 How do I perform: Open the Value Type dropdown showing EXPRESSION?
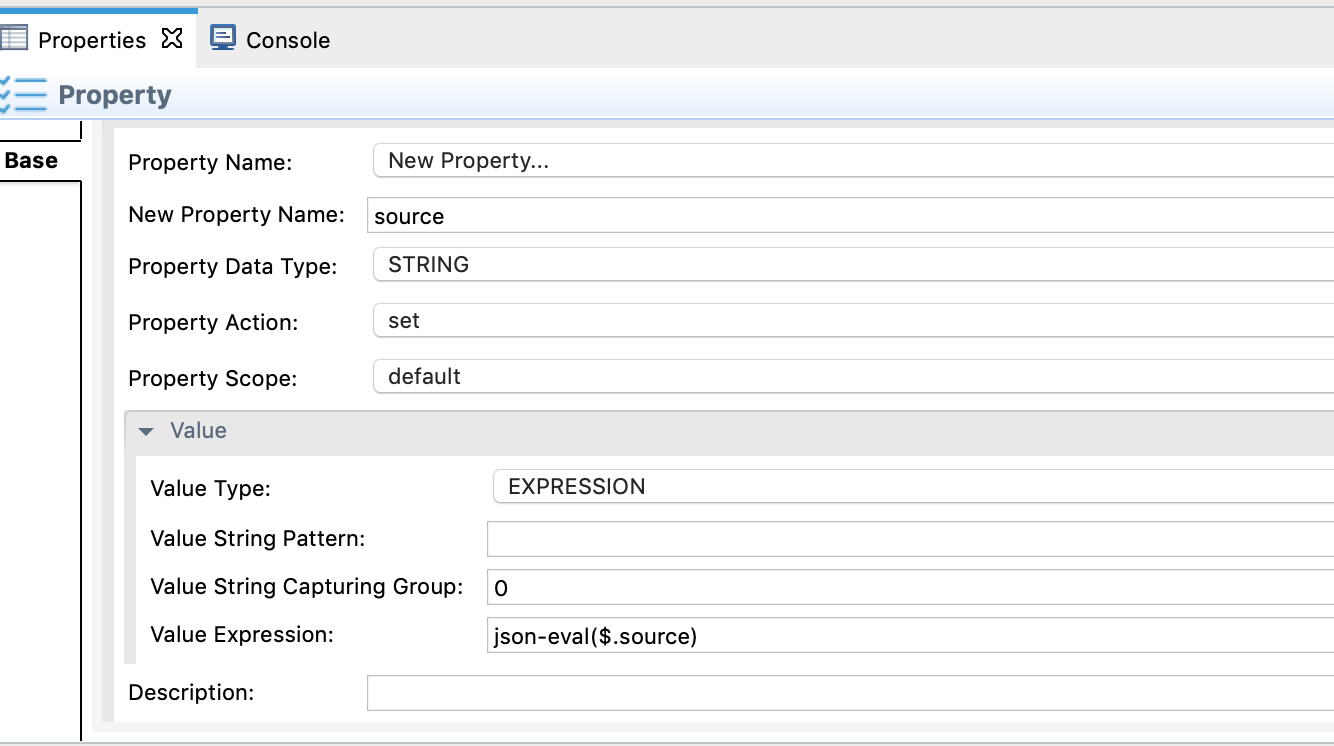913,486
